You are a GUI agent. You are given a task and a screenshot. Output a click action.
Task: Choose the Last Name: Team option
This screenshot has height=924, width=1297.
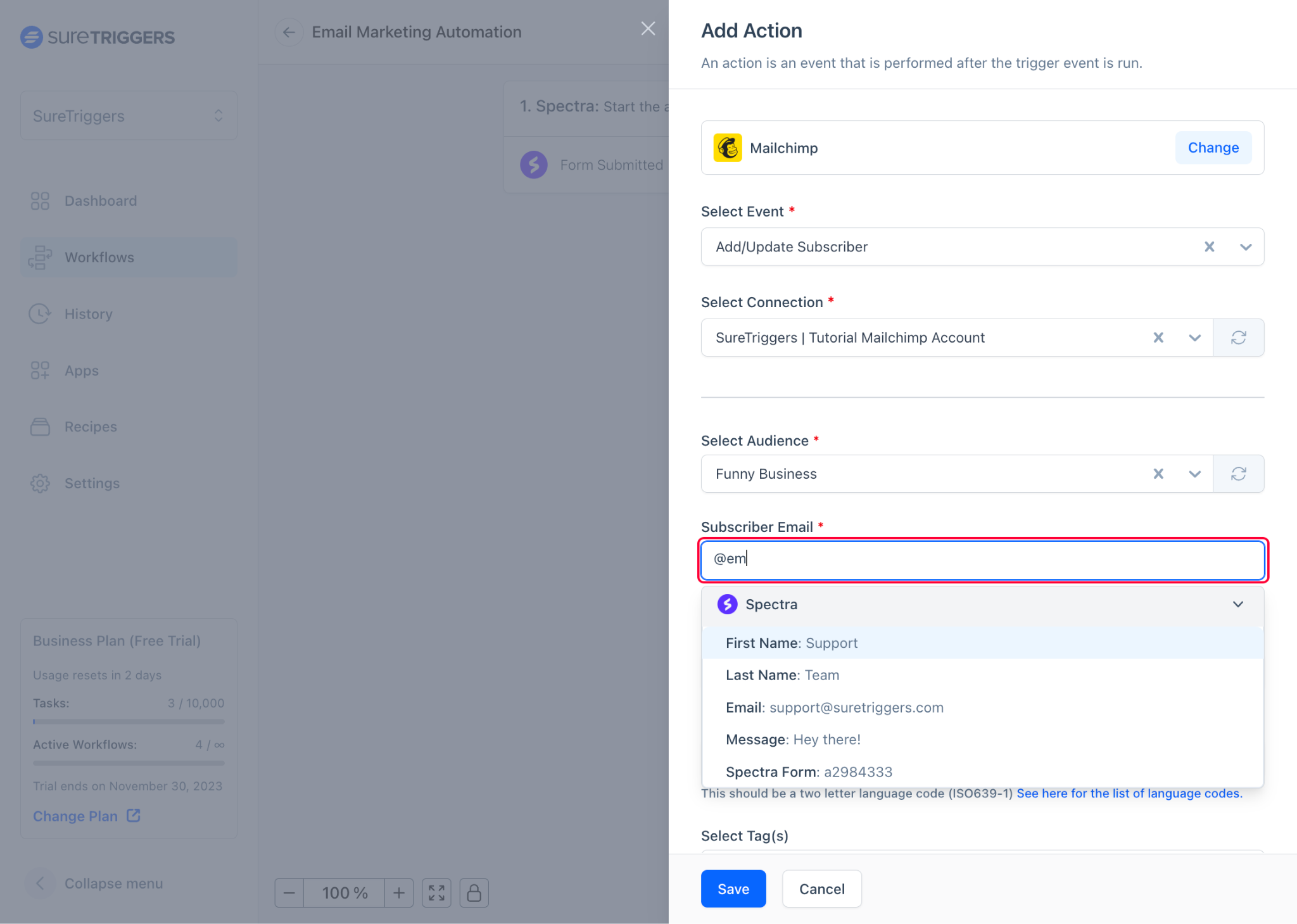pos(782,675)
